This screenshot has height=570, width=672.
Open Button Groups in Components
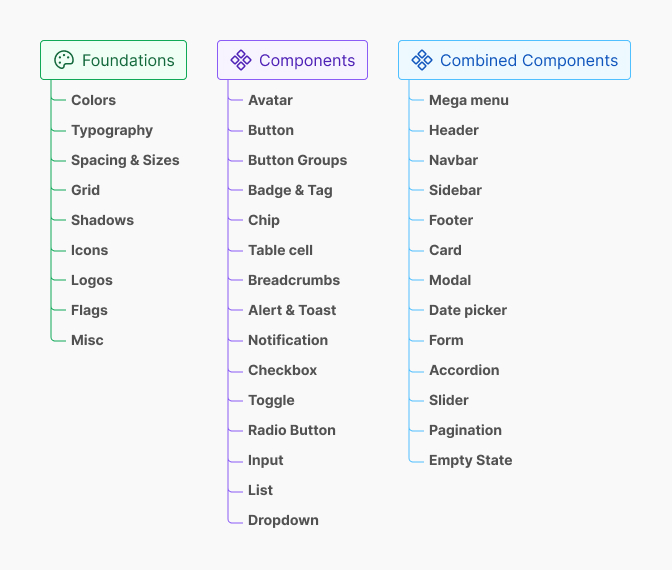tap(297, 160)
